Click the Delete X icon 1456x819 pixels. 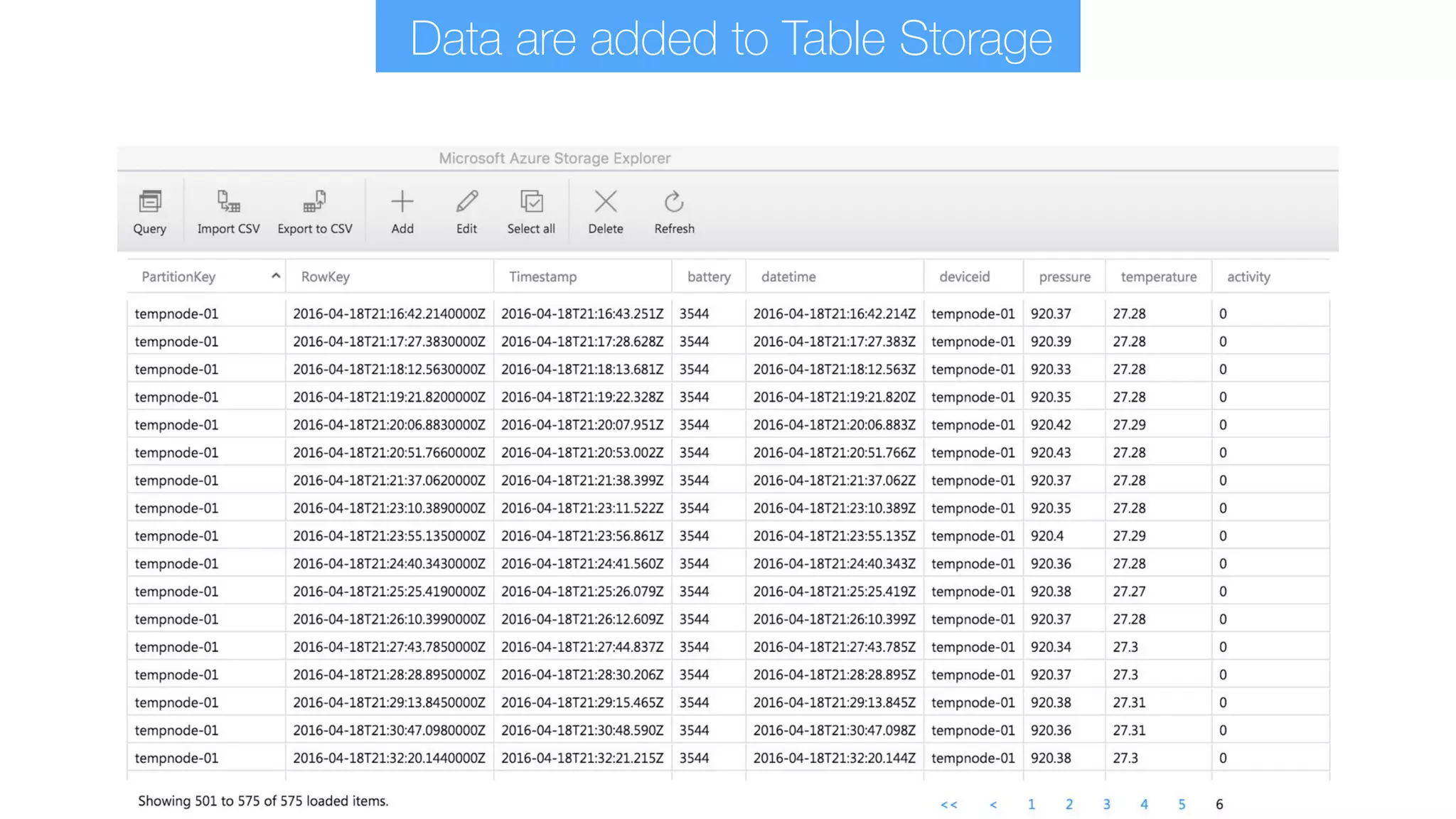click(606, 202)
